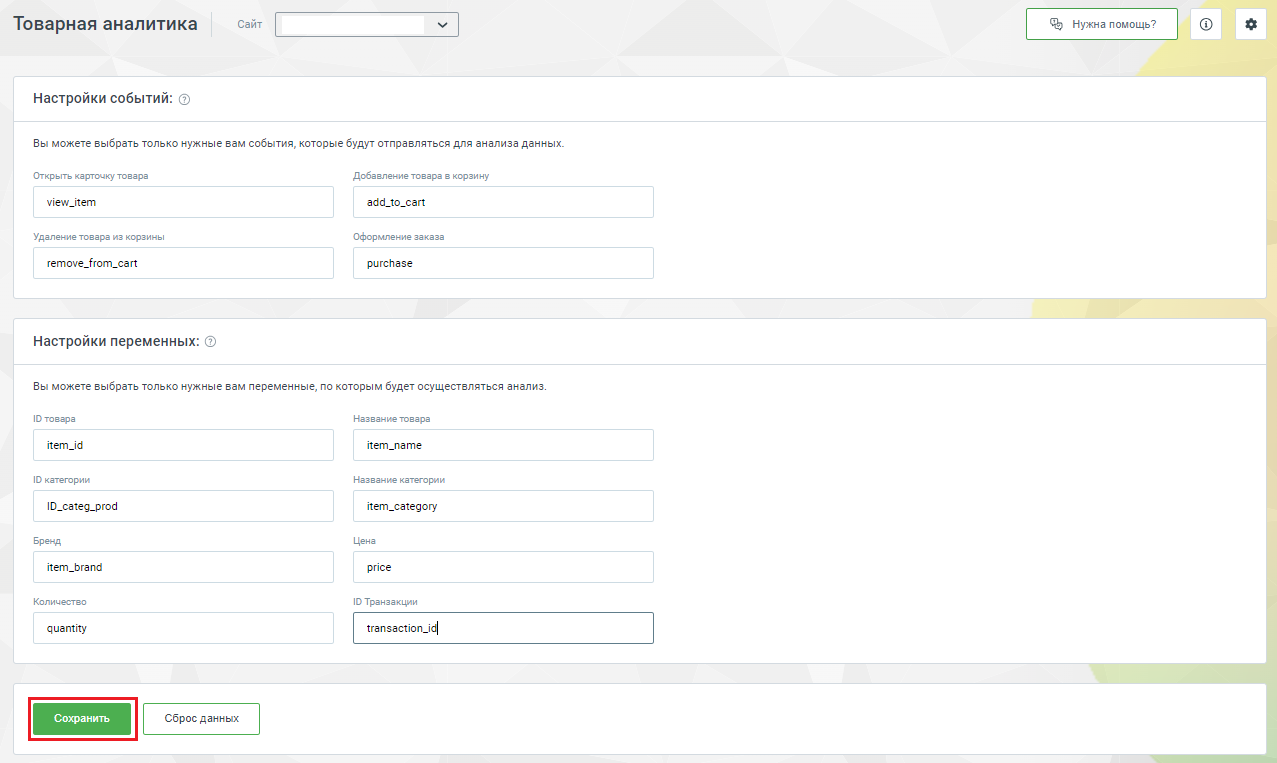Click the ID Транзакции label
This screenshot has width=1277, height=763.
click(385, 602)
